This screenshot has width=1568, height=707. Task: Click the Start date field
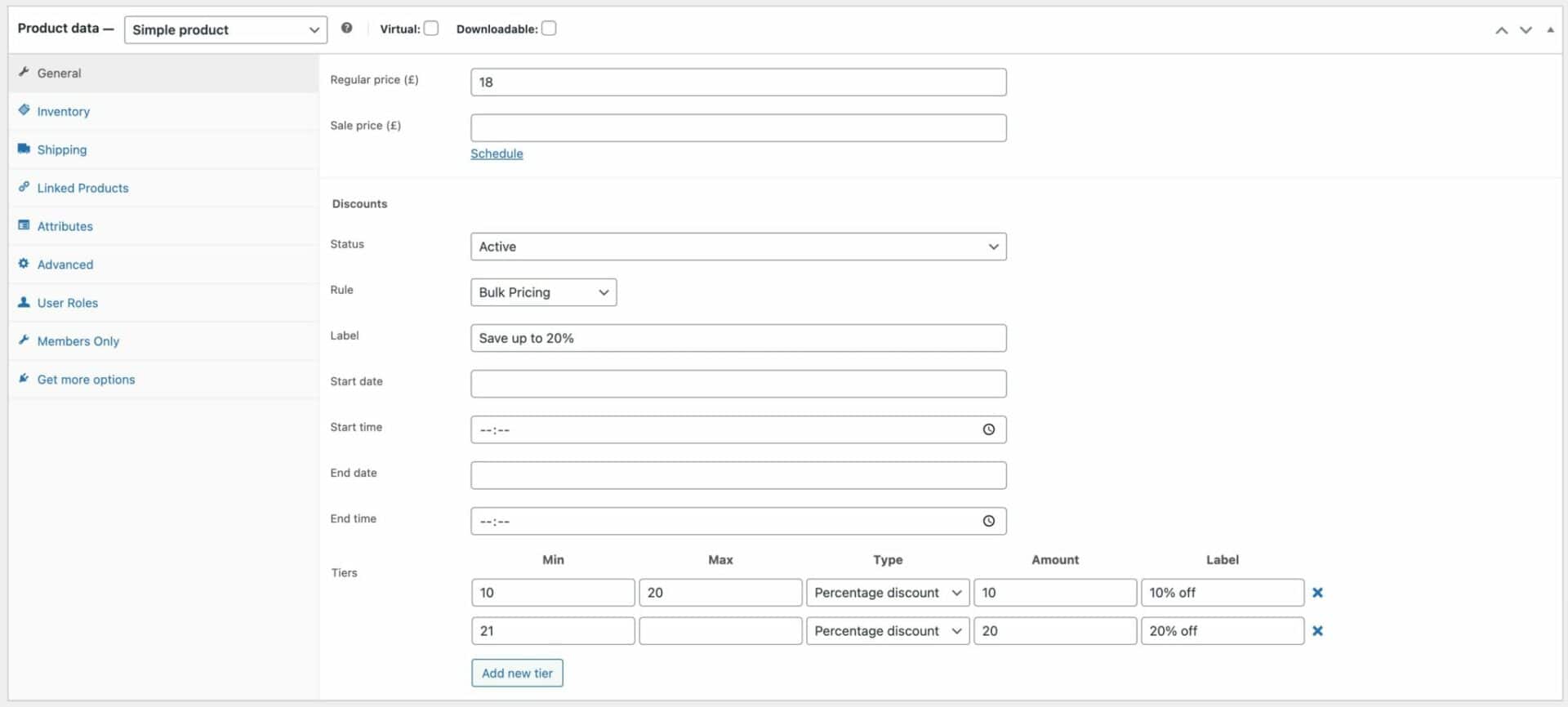click(738, 384)
